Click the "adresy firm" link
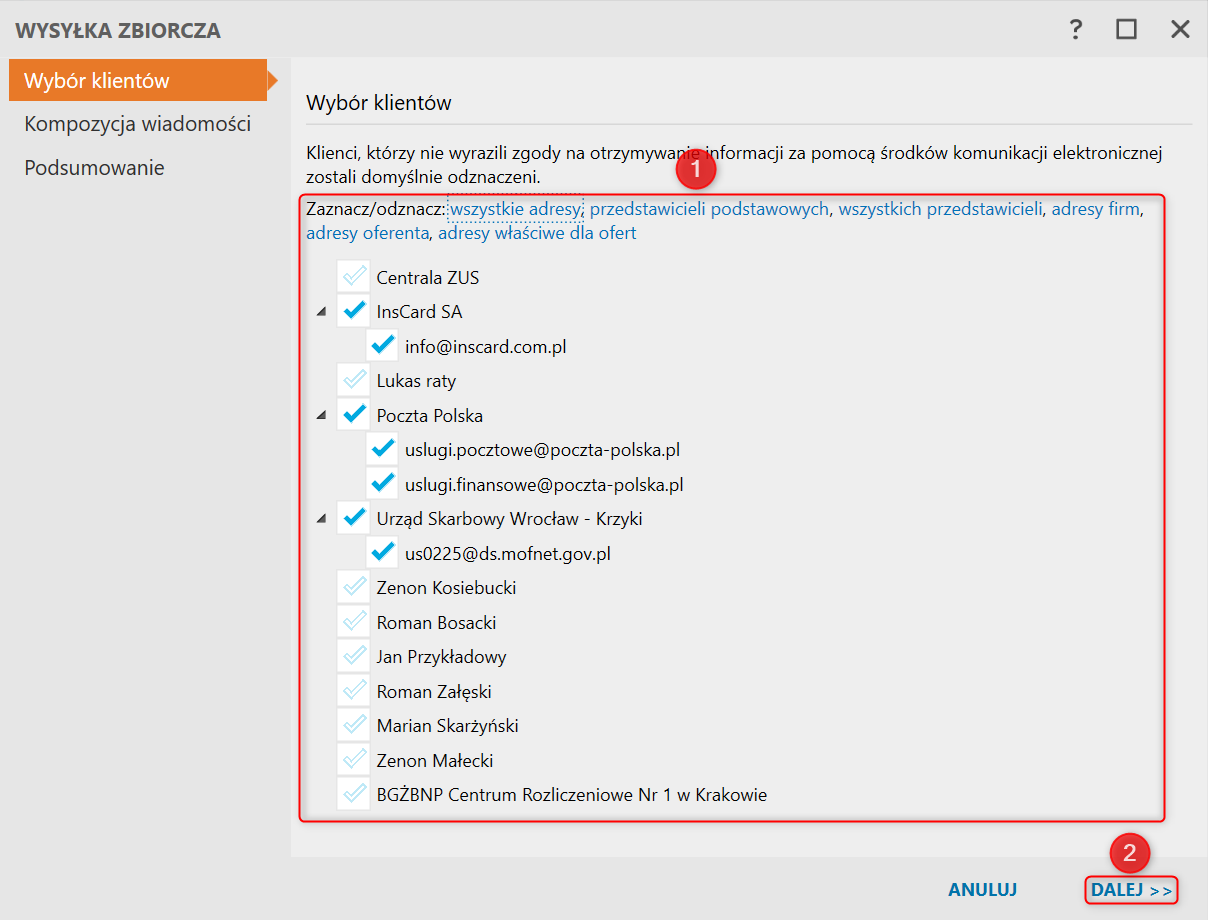The height and width of the screenshot is (920, 1208). click(x=1094, y=210)
